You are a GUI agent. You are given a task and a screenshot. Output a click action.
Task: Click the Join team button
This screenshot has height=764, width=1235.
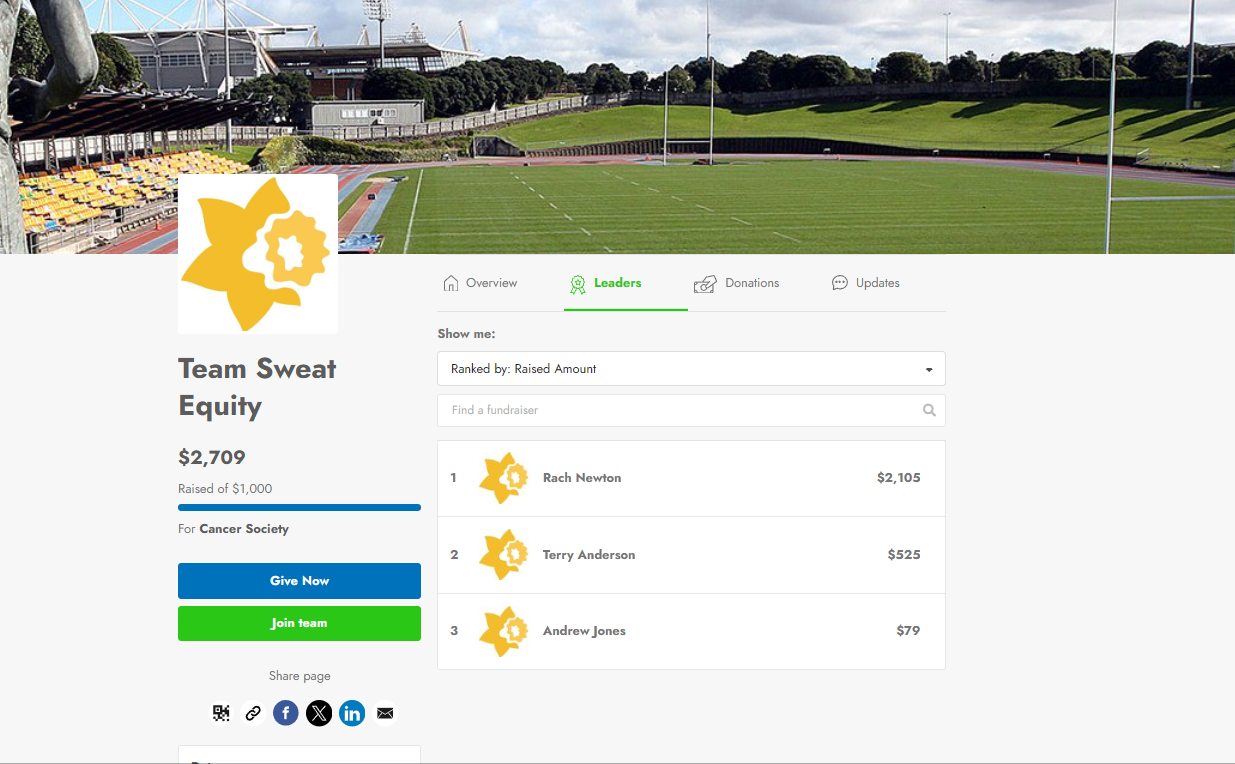point(299,623)
